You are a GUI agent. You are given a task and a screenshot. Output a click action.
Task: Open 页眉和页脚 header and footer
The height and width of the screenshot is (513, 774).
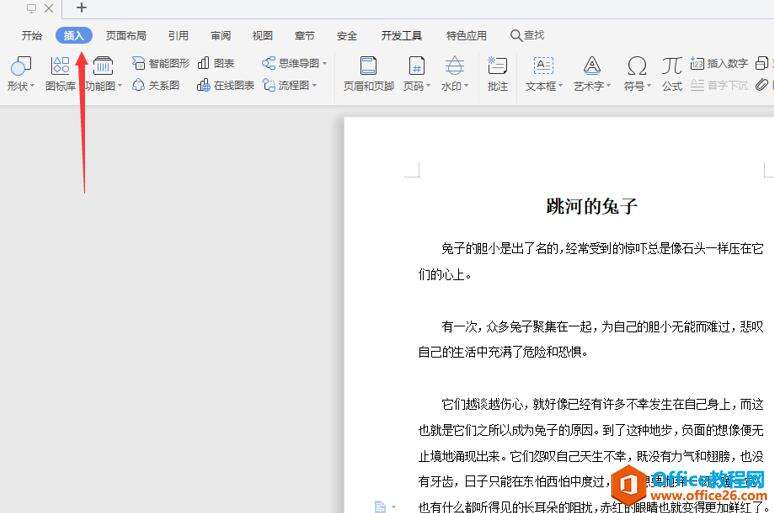click(x=368, y=74)
